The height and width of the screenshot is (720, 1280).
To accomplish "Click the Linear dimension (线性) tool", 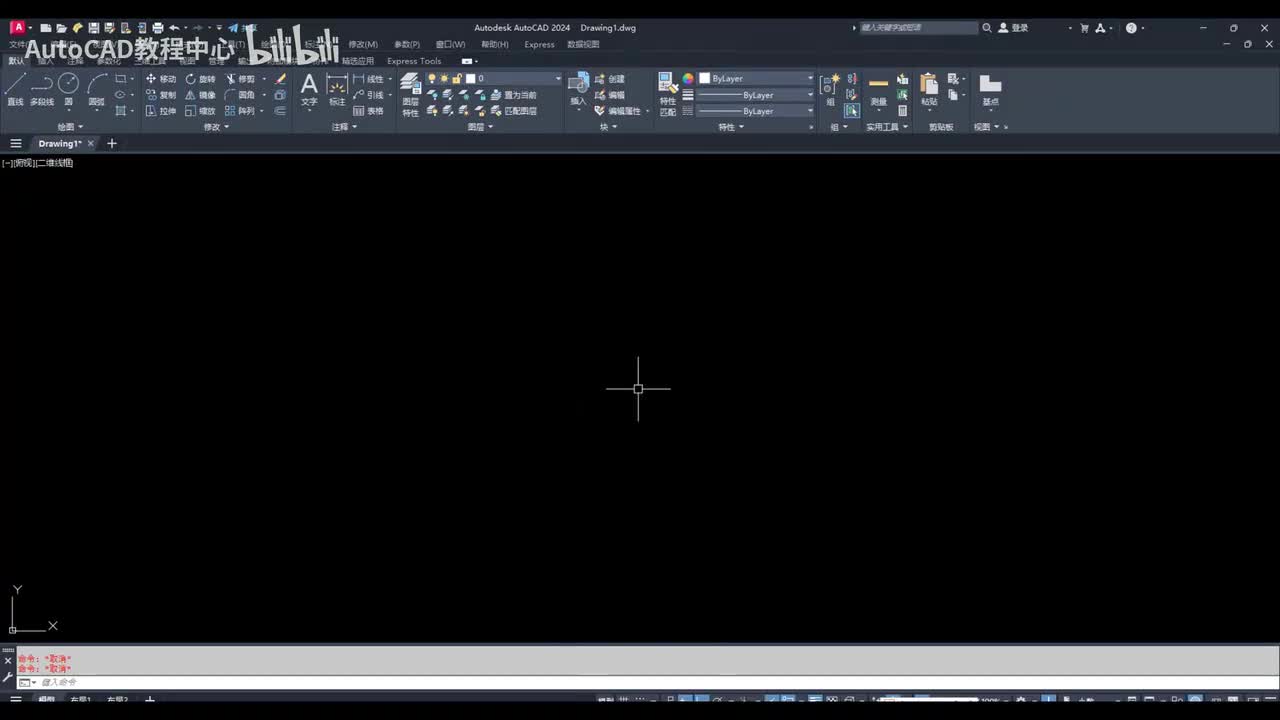I will coord(369,79).
